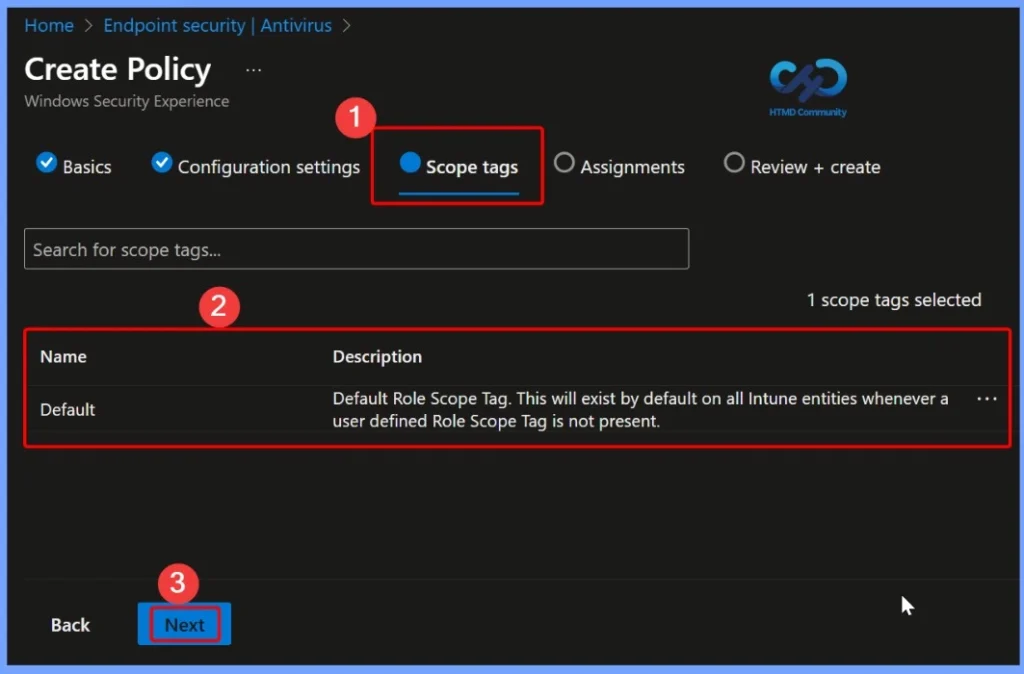This screenshot has width=1024, height=674.
Task: Navigate to Home via the breadcrumb
Action: coord(48,25)
